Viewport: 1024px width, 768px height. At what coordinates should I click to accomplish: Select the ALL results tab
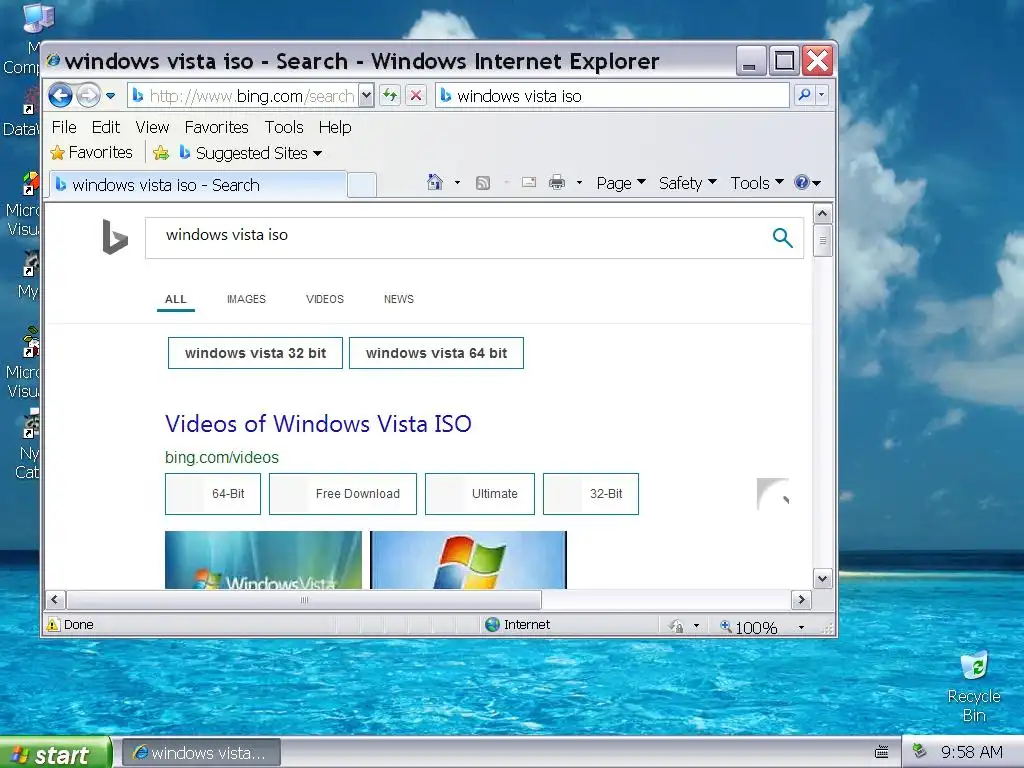176,299
